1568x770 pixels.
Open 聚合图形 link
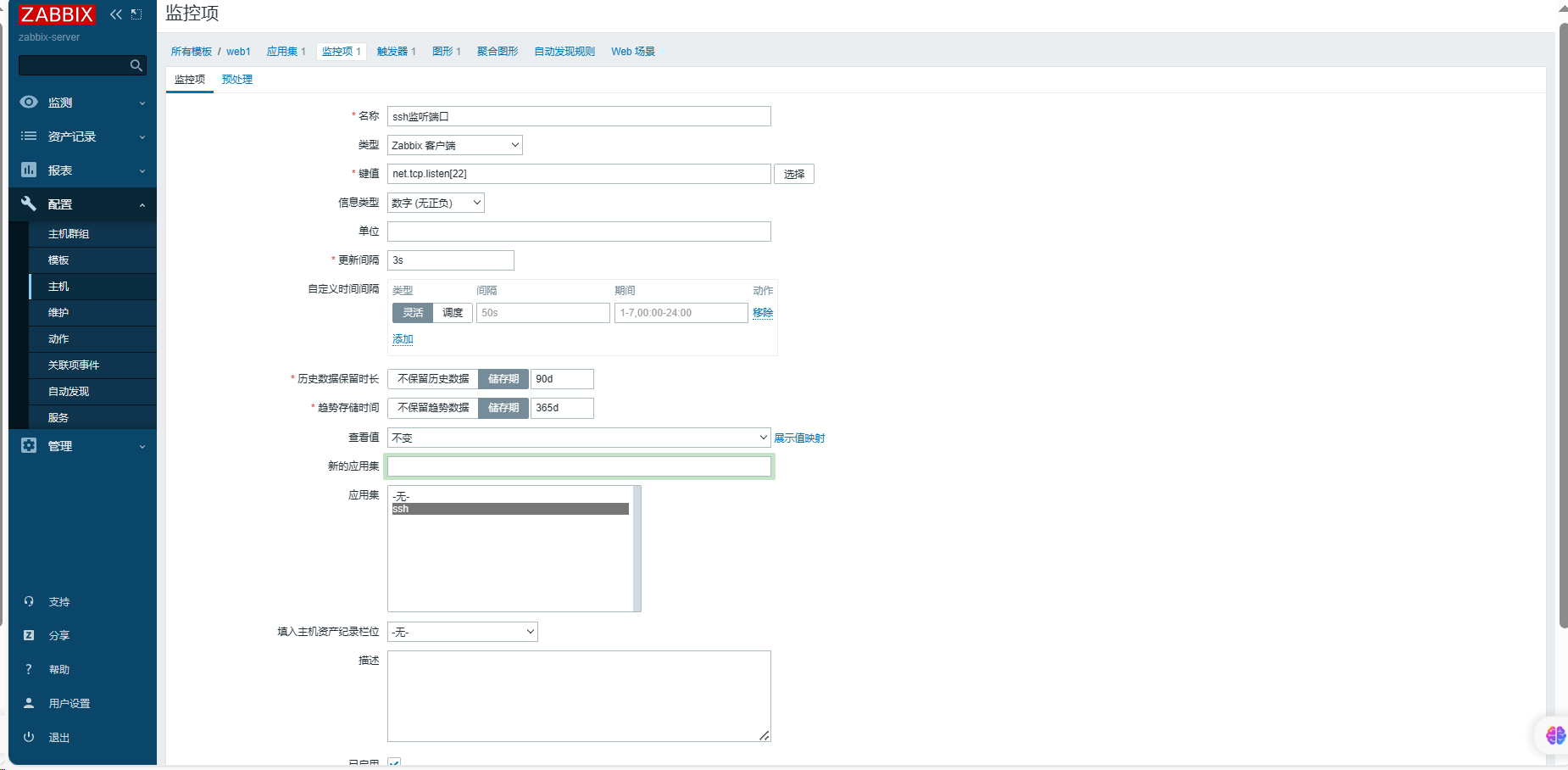pyautogui.click(x=498, y=52)
